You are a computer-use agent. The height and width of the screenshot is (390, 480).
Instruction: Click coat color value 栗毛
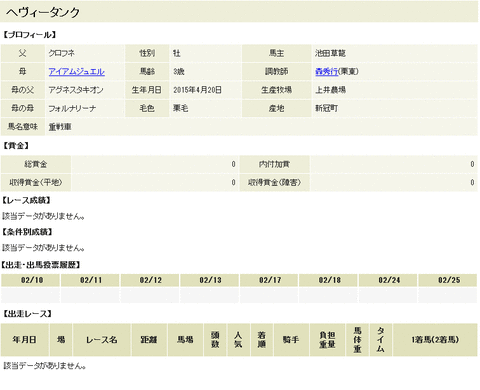180,108
